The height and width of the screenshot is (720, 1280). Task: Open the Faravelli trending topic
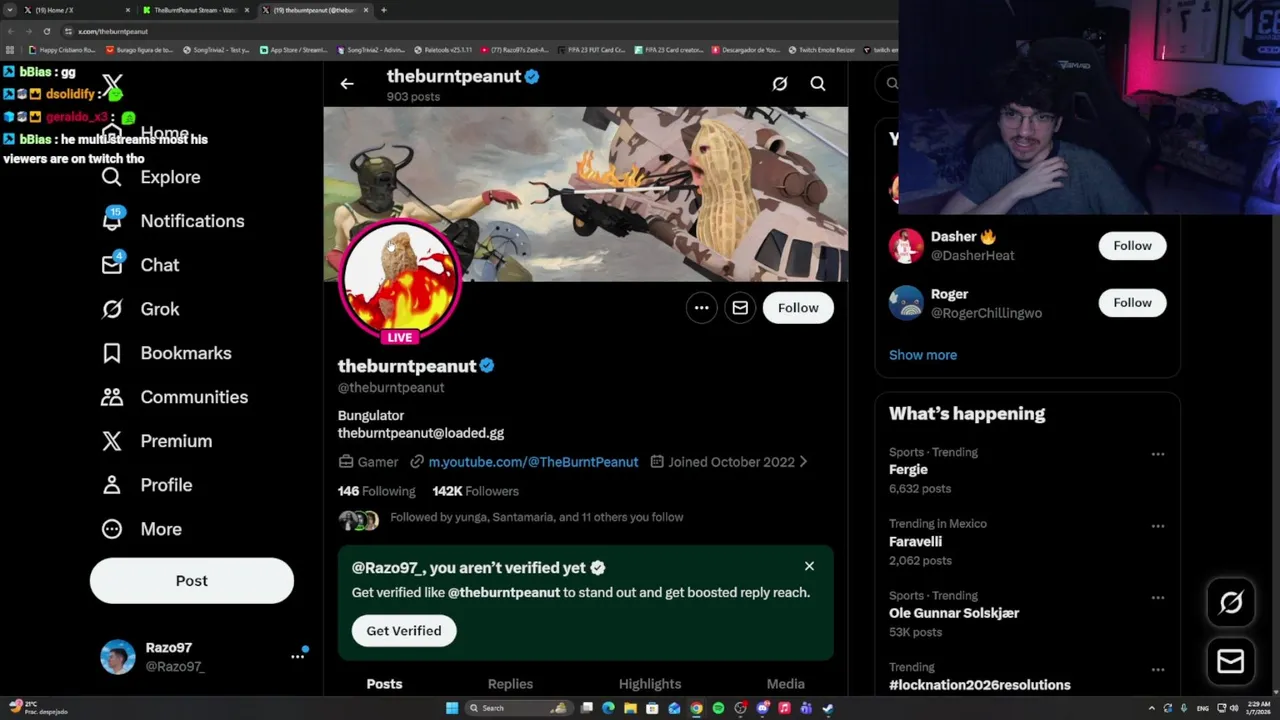(915, 542)
